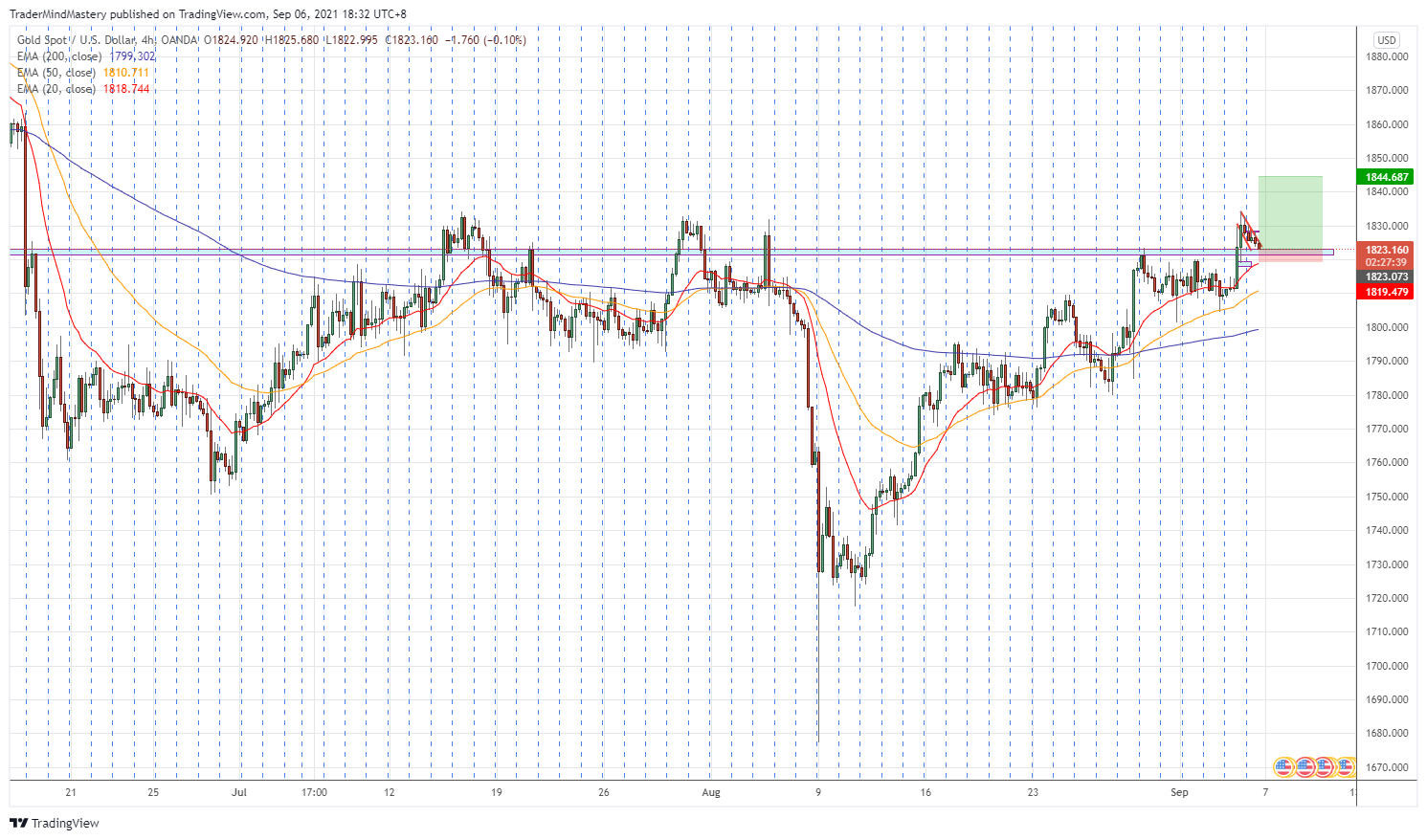The height and width of the screenshot is (840, 1427).
Task: Click the 23 date label on time axis
Action: click(x=1033, y=792)
